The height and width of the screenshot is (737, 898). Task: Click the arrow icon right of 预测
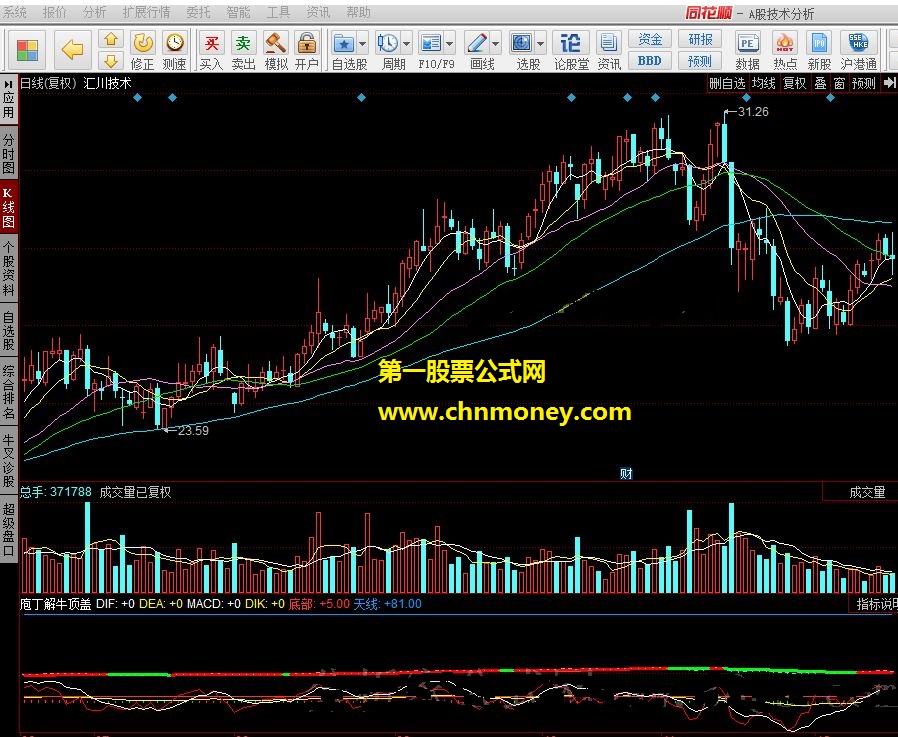(x=889, y=84)
